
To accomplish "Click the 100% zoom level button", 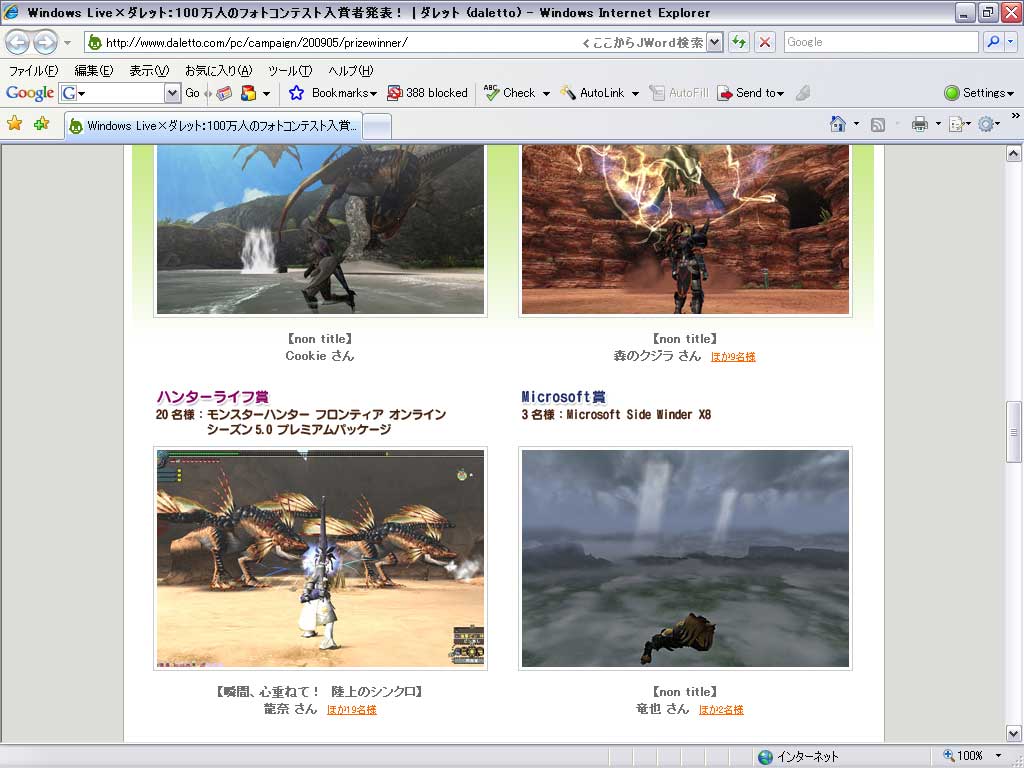I will (x=963, y=756).
